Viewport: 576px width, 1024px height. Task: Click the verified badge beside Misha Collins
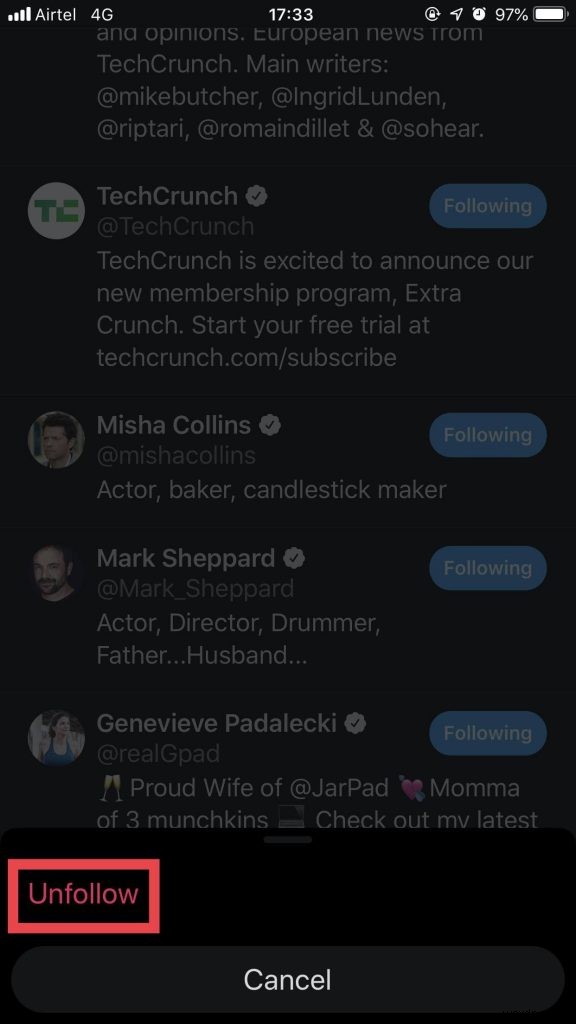point(269,424)
